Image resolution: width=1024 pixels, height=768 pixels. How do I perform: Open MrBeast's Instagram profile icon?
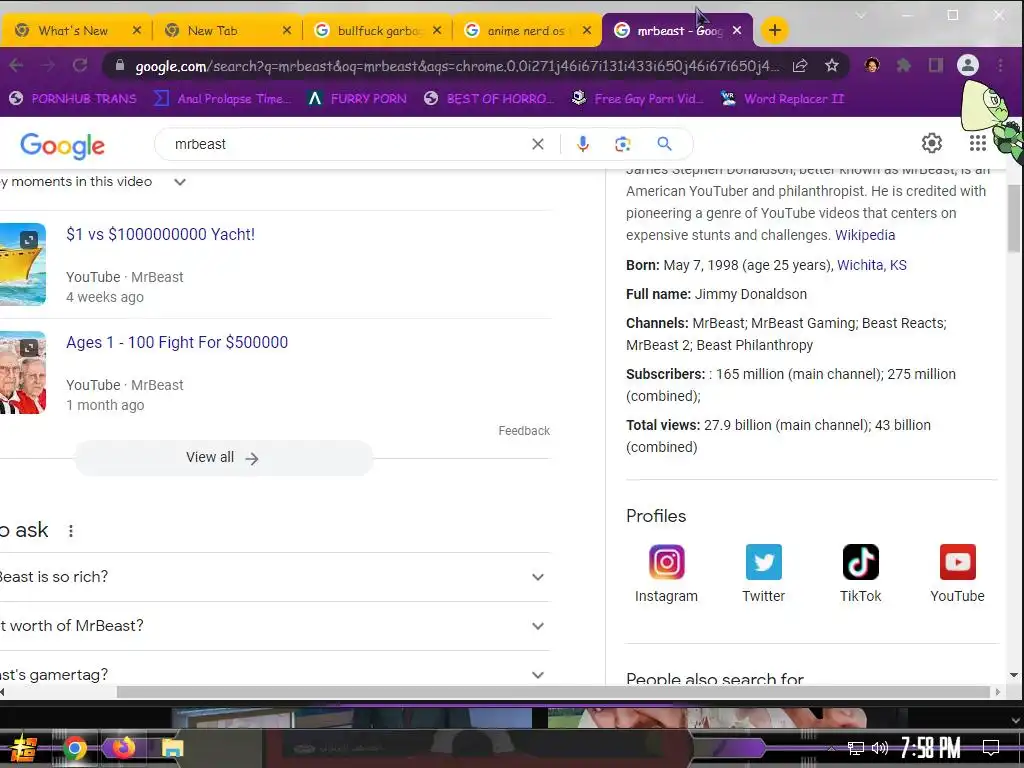point(666,562)
